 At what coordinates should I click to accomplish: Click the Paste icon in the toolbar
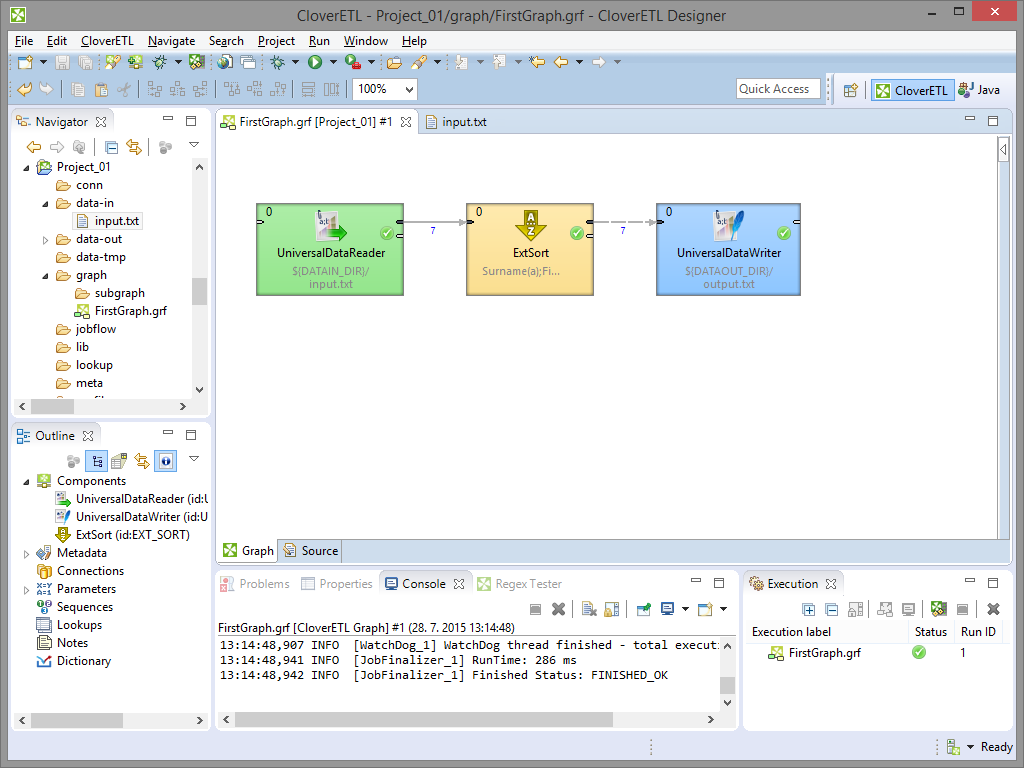tap(101, 89)
